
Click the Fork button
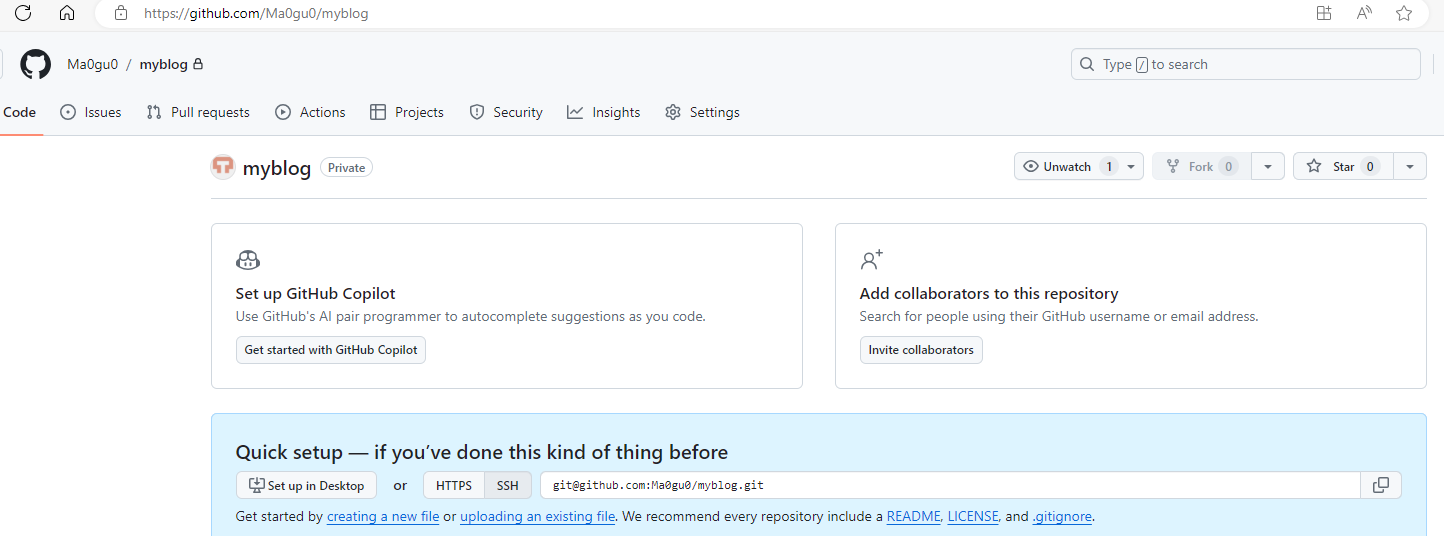[x=1201, y=167]
